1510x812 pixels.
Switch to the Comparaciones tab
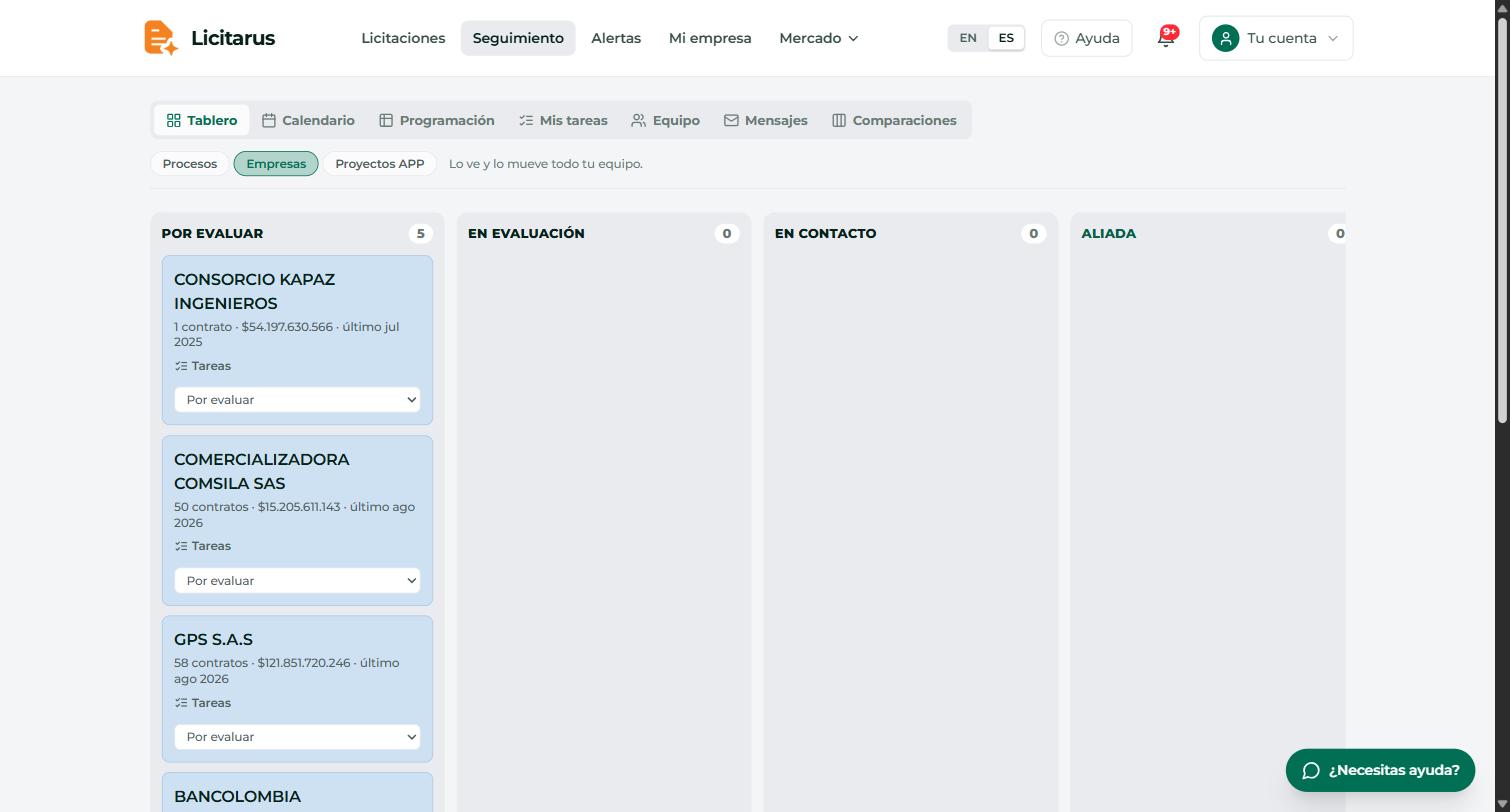[x=894, y=120]
